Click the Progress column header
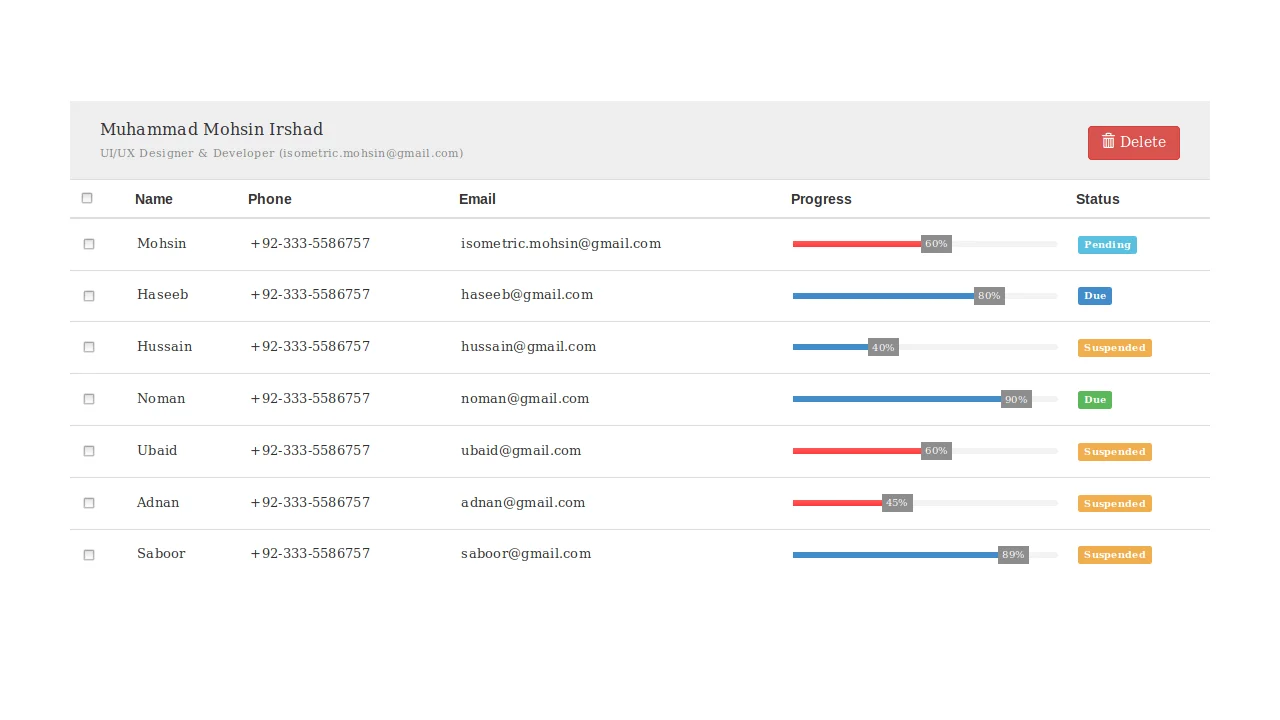 coord(821,199)
